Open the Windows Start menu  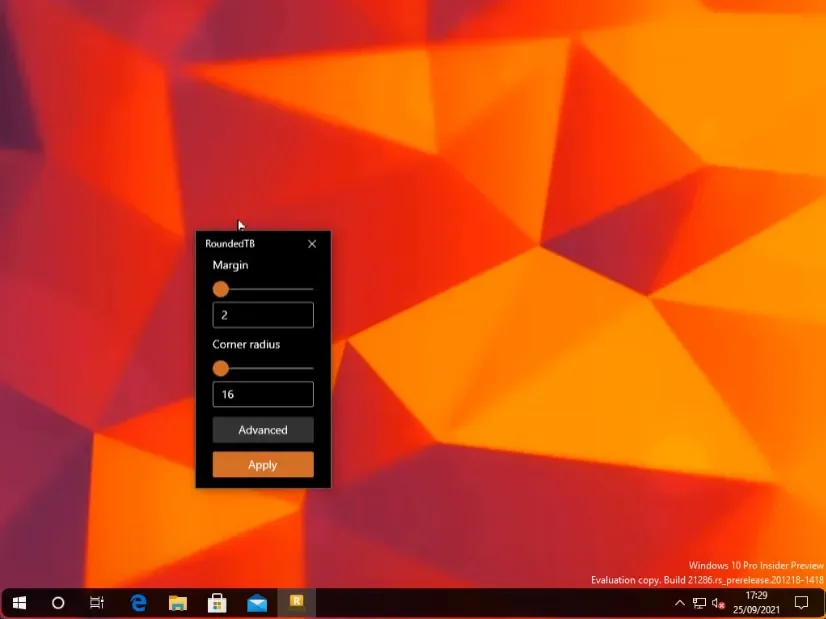[19, 603]
